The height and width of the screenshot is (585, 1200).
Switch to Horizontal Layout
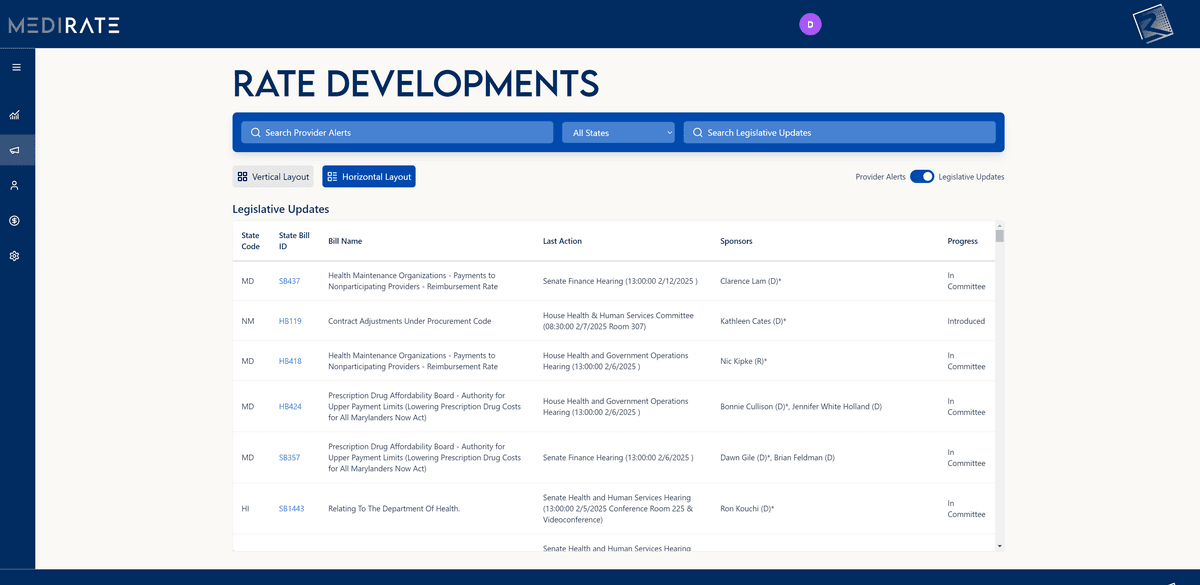point(369,176)
